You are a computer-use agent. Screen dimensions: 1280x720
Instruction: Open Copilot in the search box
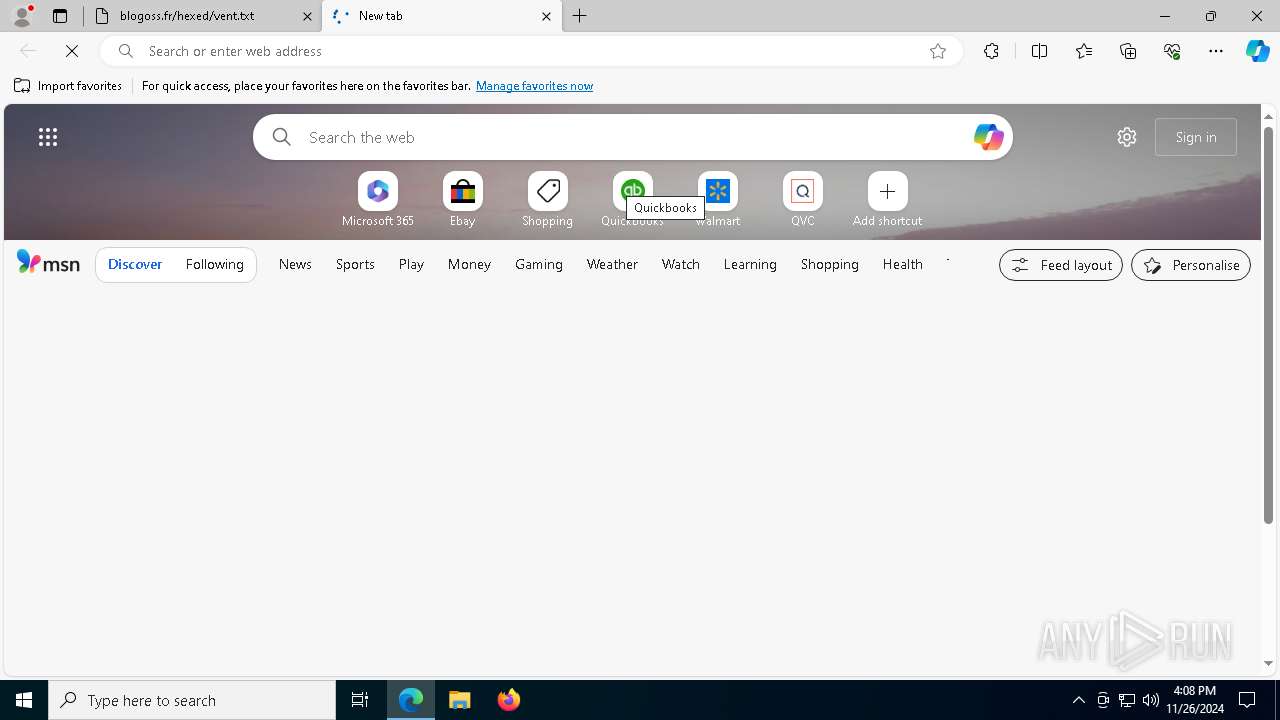point(988,137)
